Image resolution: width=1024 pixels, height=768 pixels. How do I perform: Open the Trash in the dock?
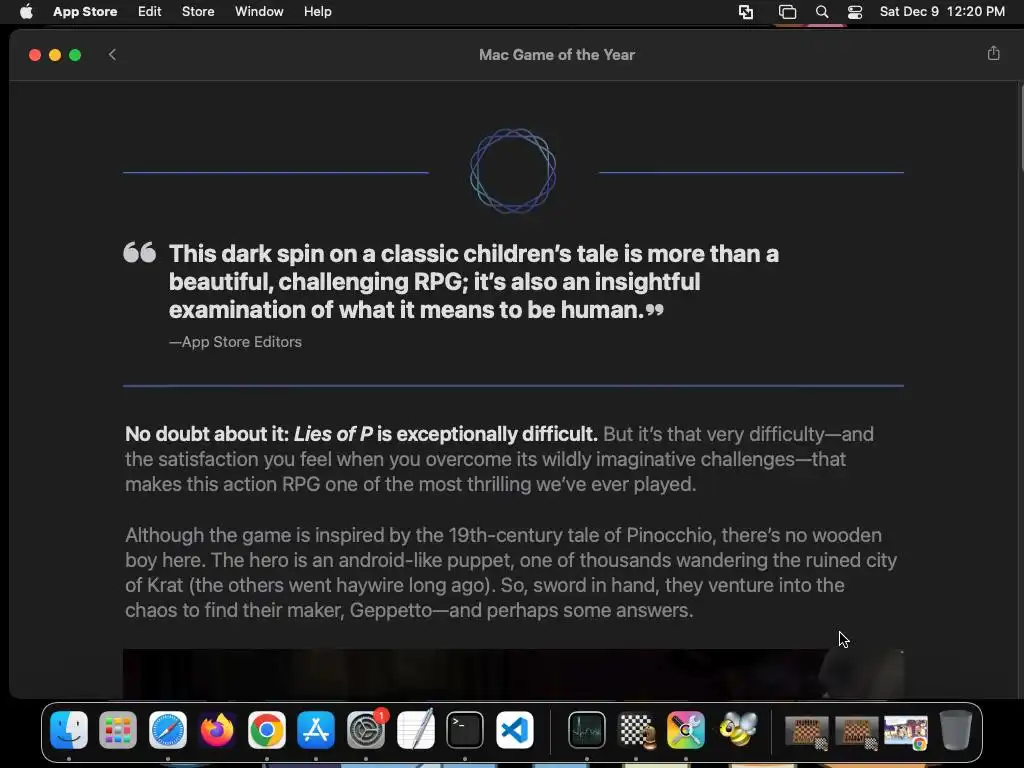point(956,729)
